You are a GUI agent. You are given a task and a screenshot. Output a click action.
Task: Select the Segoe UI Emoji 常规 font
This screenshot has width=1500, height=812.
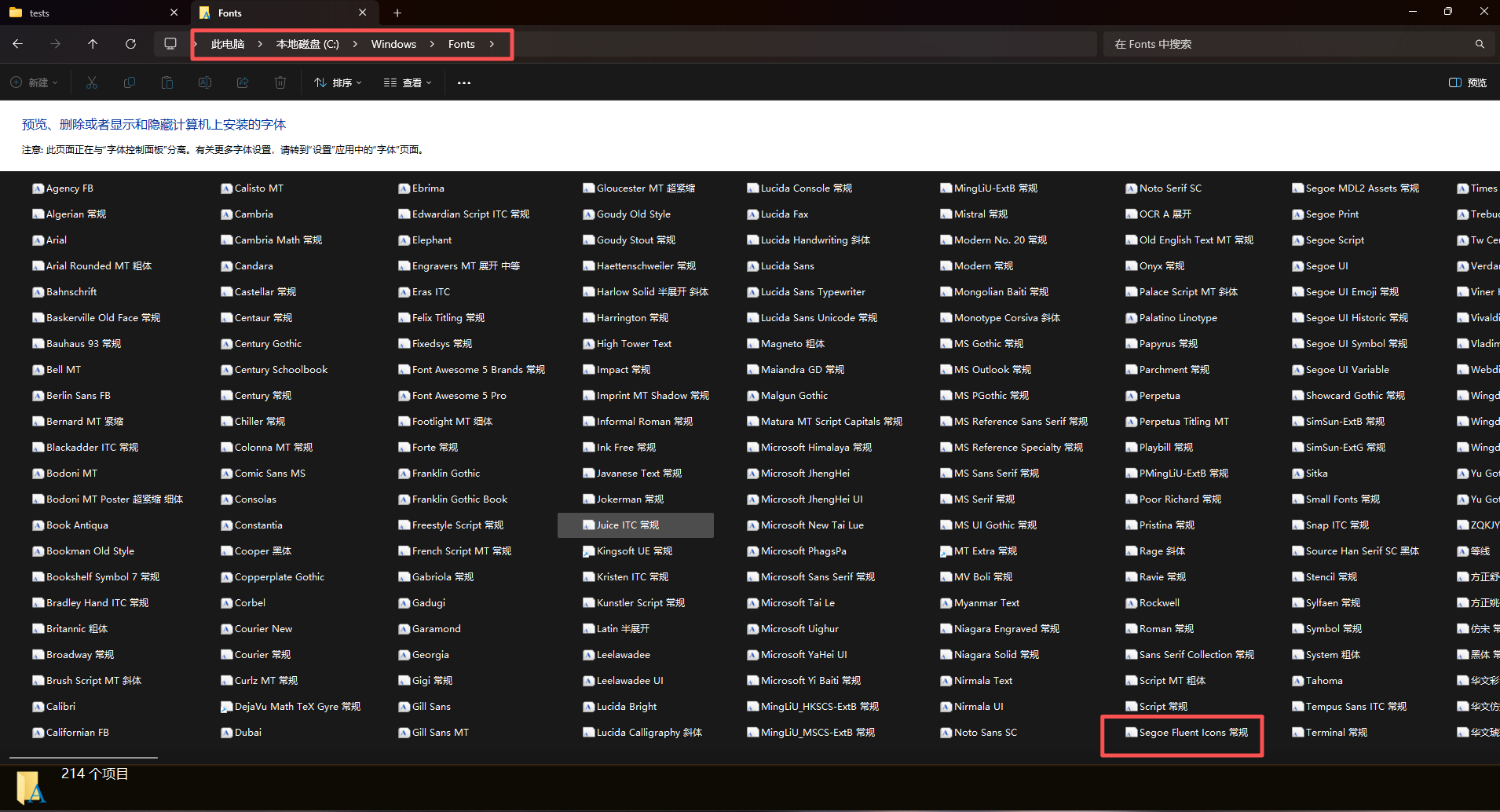pyautogui.click(x=1345, y=291)
